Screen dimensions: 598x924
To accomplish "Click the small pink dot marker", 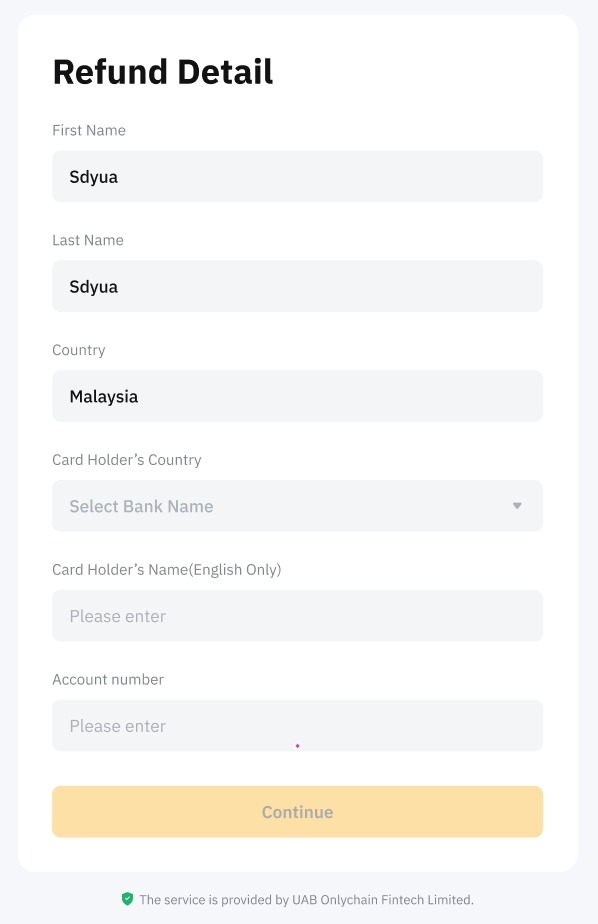I will point(298,746).
